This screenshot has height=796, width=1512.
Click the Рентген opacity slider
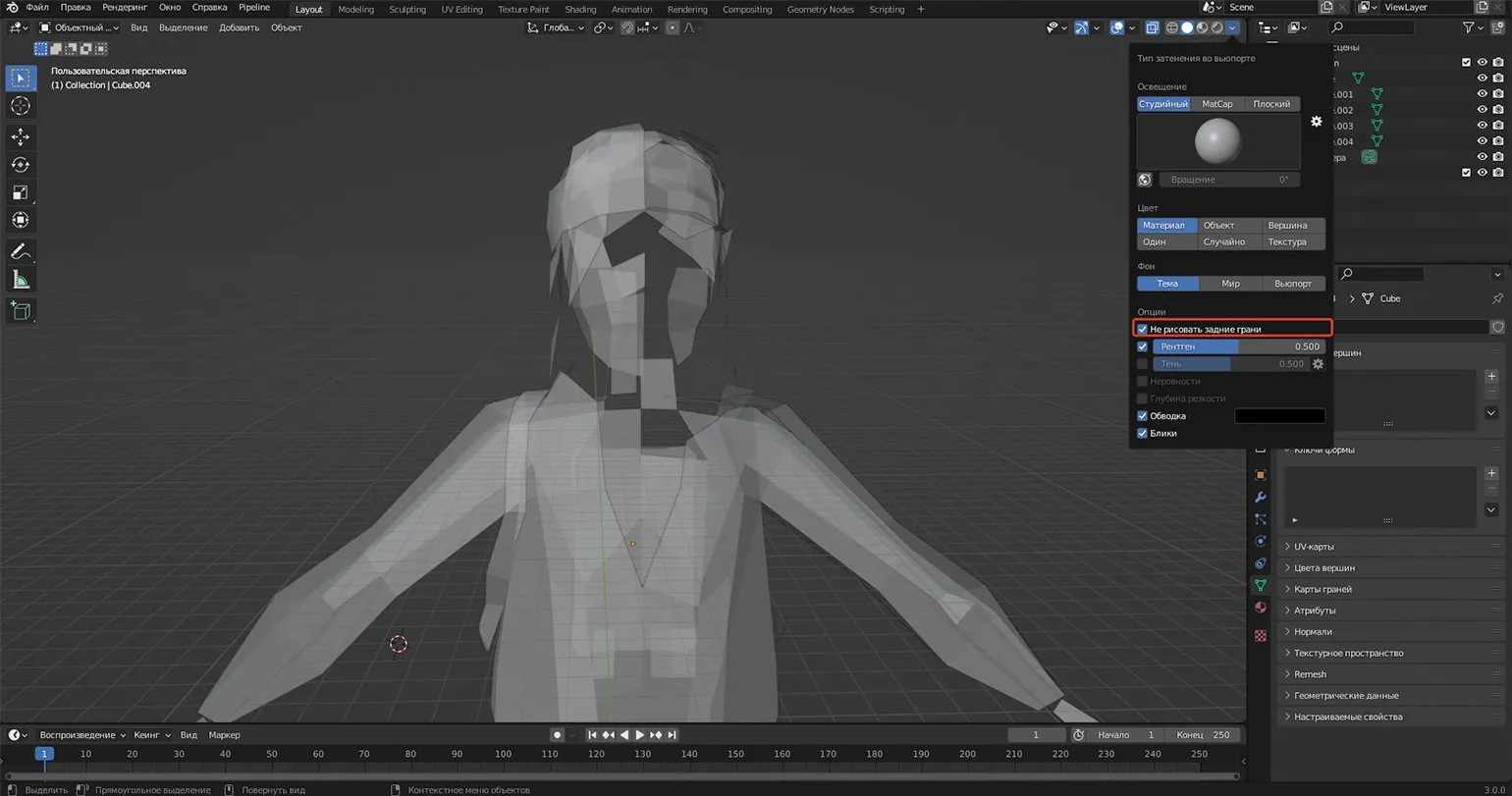pos(1238,346)
